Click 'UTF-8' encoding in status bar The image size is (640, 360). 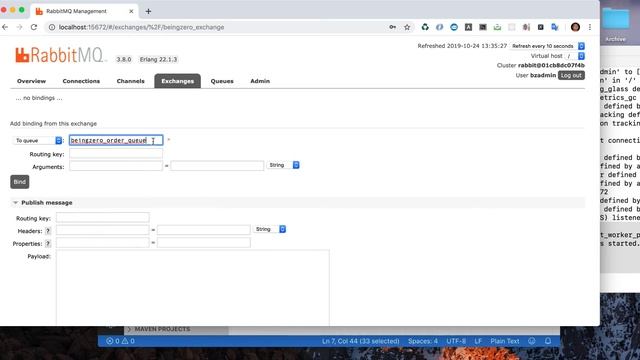pyautogui.click(x=456, y=341)
